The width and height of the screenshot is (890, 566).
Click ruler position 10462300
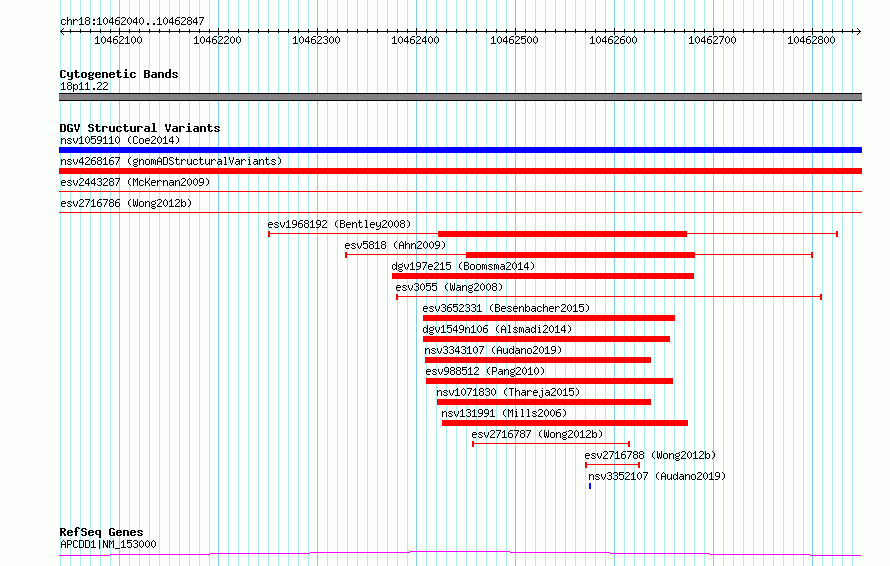(316, 40)
